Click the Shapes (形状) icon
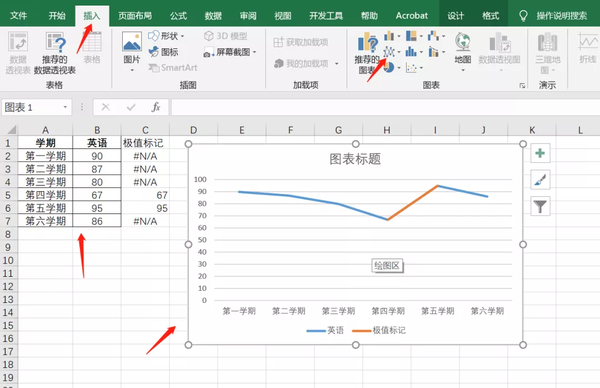 [154, 36]
